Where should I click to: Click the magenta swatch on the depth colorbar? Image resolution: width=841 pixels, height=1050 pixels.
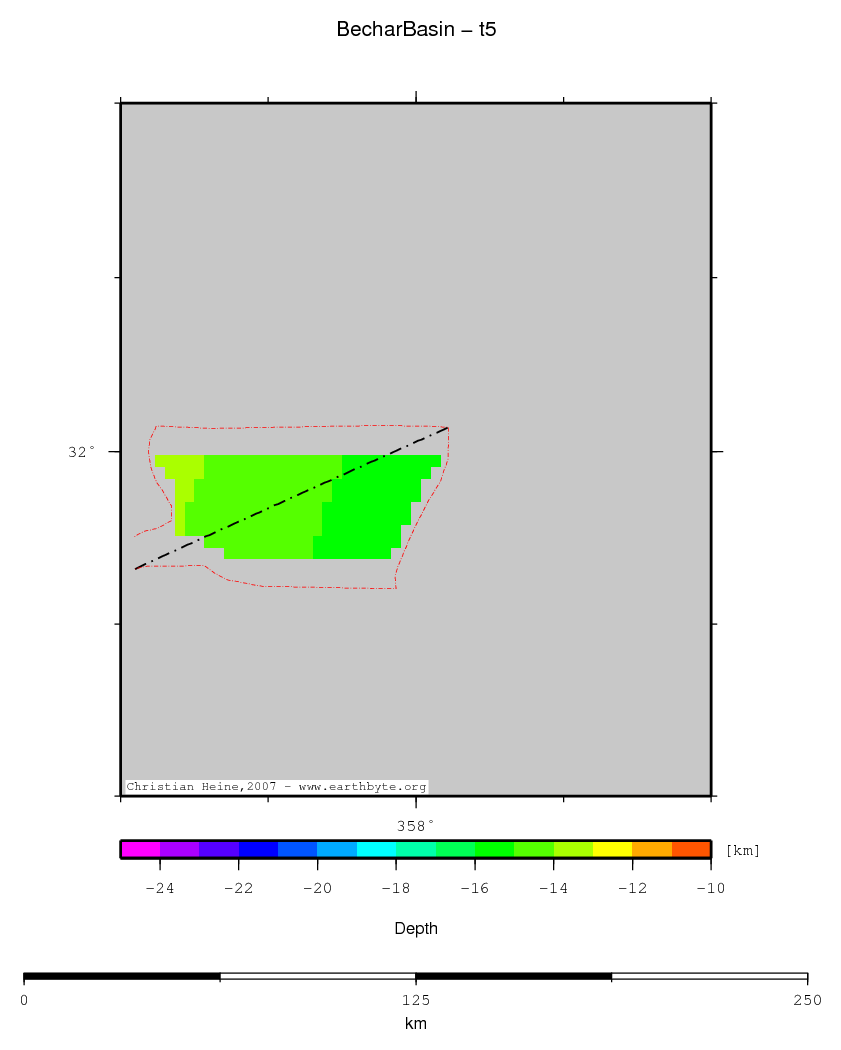(140, 849)
